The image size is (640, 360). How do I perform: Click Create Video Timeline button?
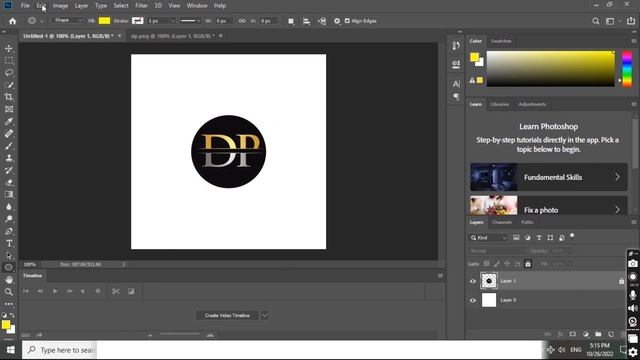227,316
